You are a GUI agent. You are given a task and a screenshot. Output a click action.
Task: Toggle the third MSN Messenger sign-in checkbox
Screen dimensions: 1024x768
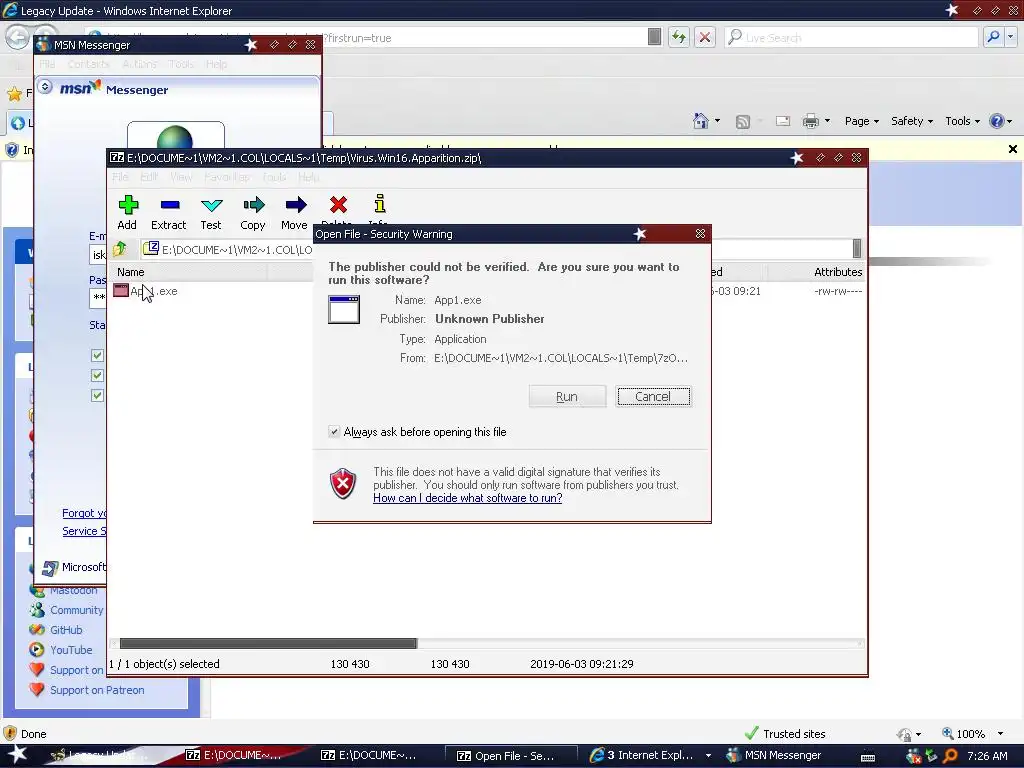[97, 396]
